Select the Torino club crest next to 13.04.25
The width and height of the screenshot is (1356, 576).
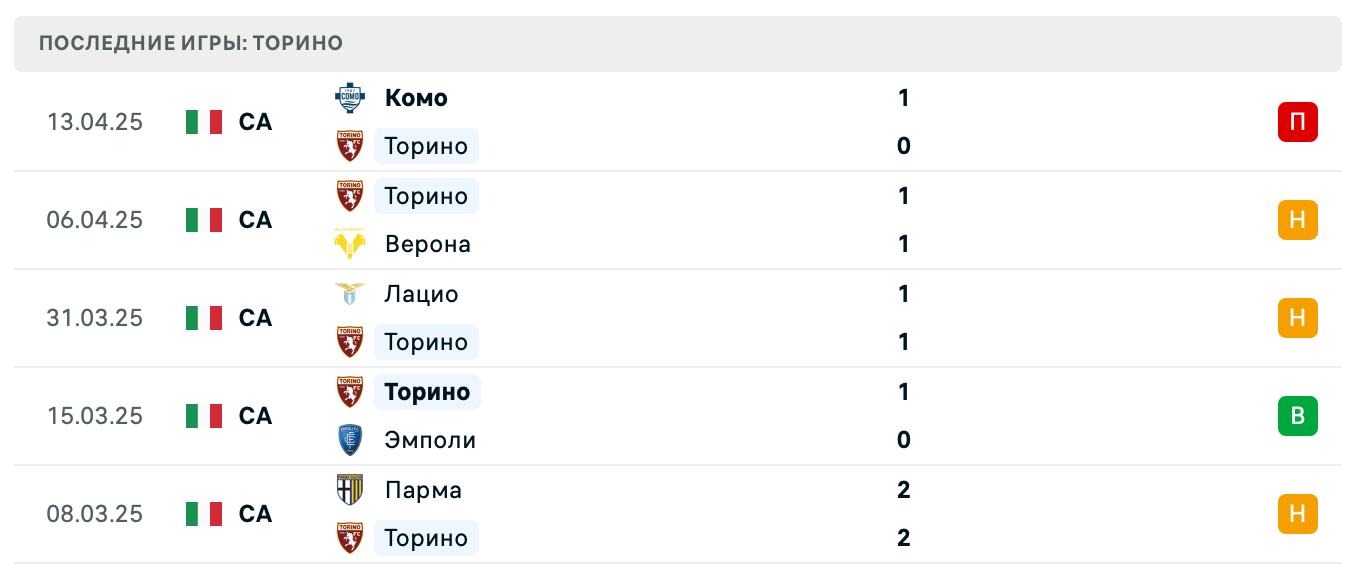[349, 145]
